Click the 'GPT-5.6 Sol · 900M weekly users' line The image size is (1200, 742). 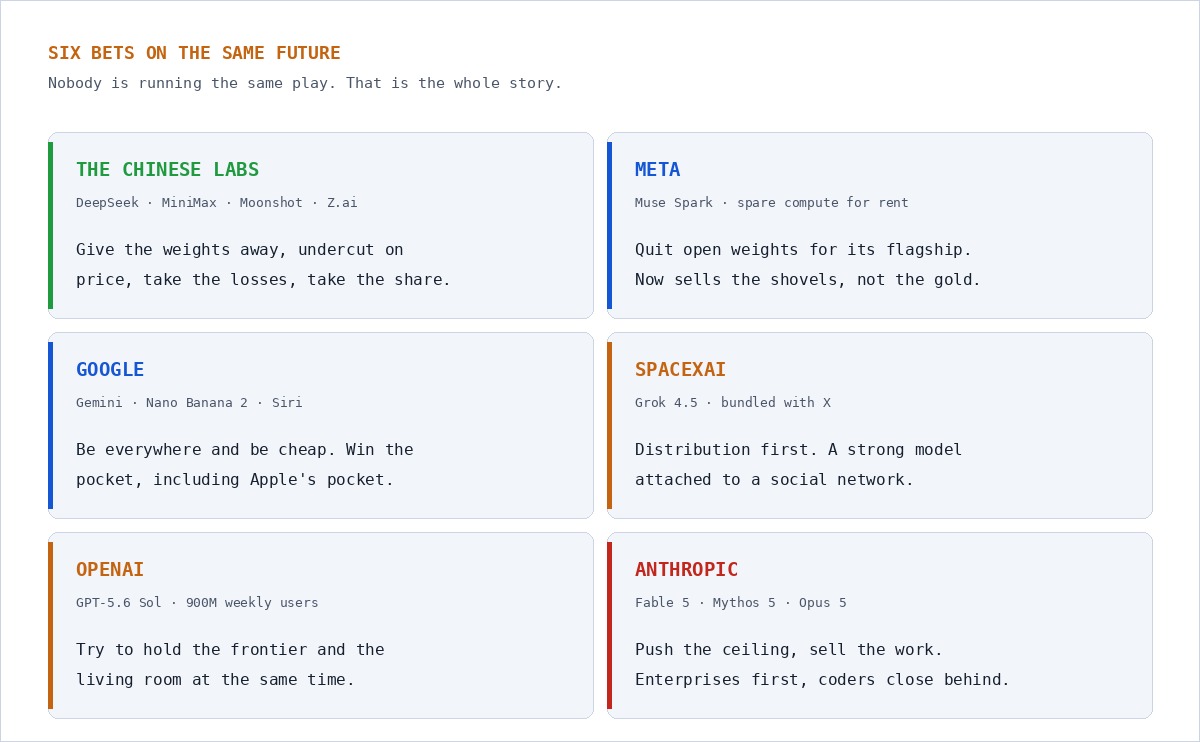[197, 603]
